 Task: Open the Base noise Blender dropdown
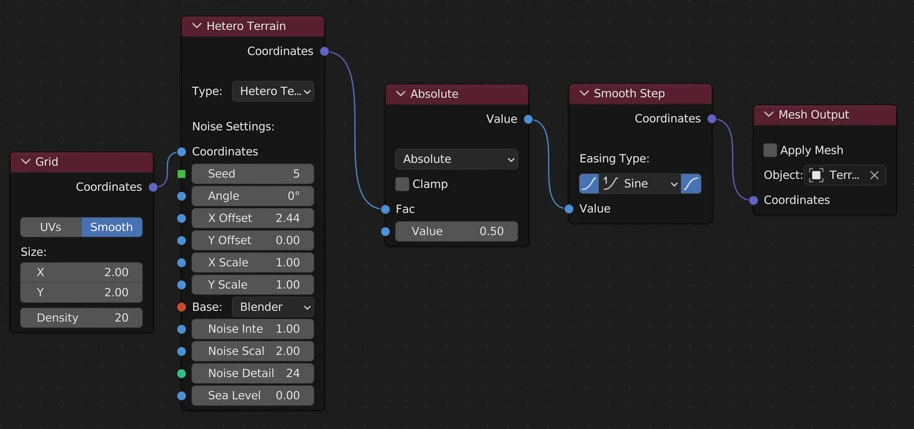click(x=273, y=307)
